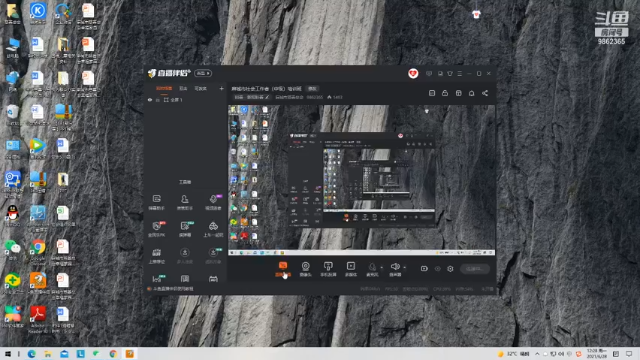Viewport: 640px width, 360px height.
Task: Click the flame popularity counter
Action: pos(335,97)
